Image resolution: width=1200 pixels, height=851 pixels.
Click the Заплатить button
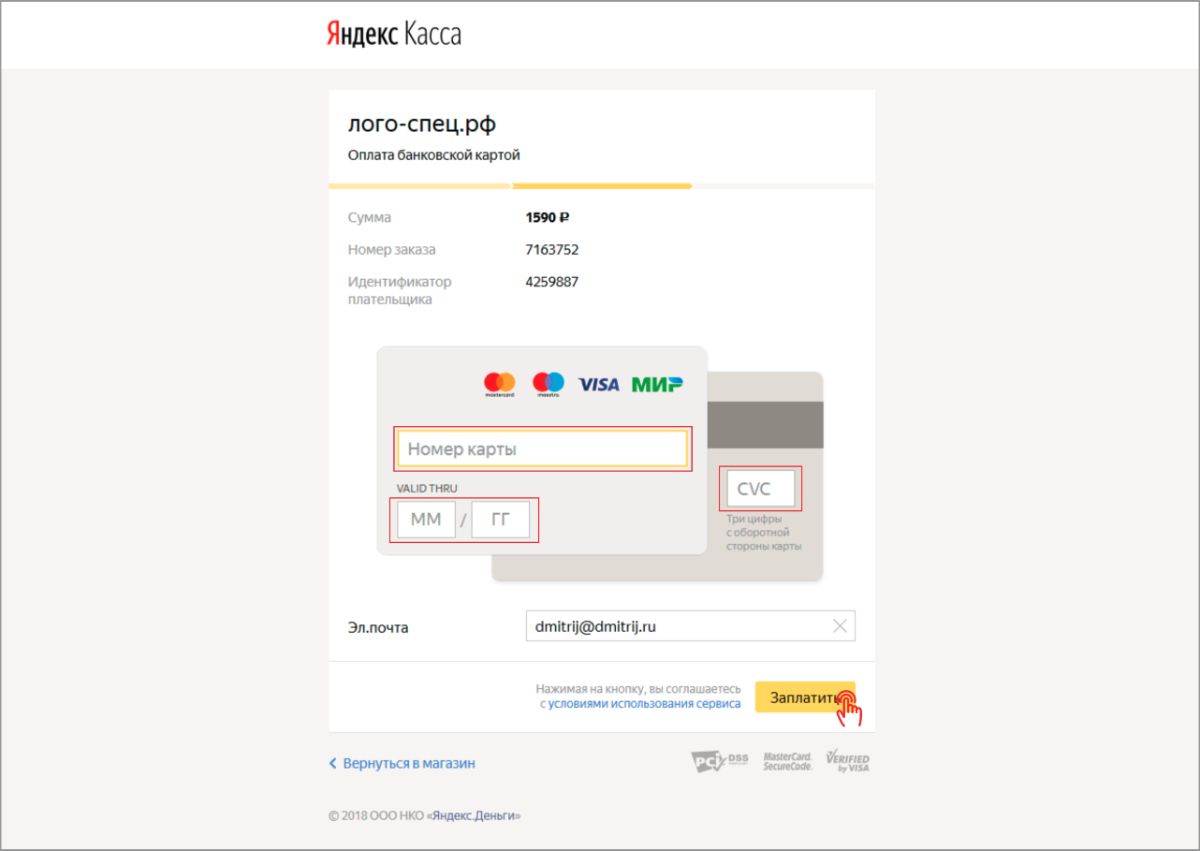pyautogui.click(x=804, y=697)
